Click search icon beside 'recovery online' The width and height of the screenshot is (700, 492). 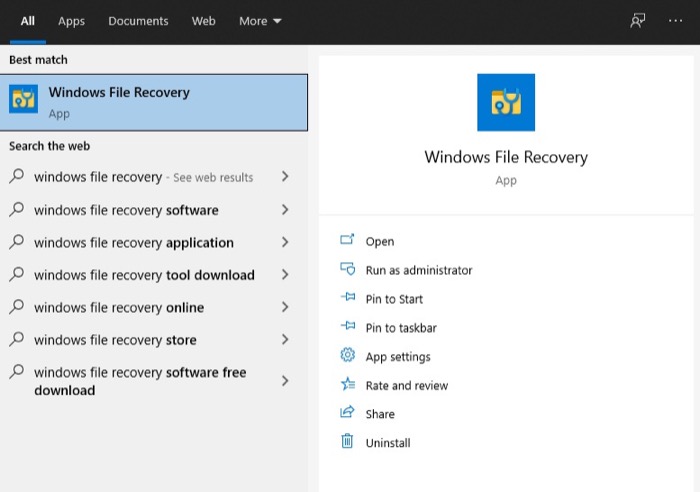(x=17, y=307)
